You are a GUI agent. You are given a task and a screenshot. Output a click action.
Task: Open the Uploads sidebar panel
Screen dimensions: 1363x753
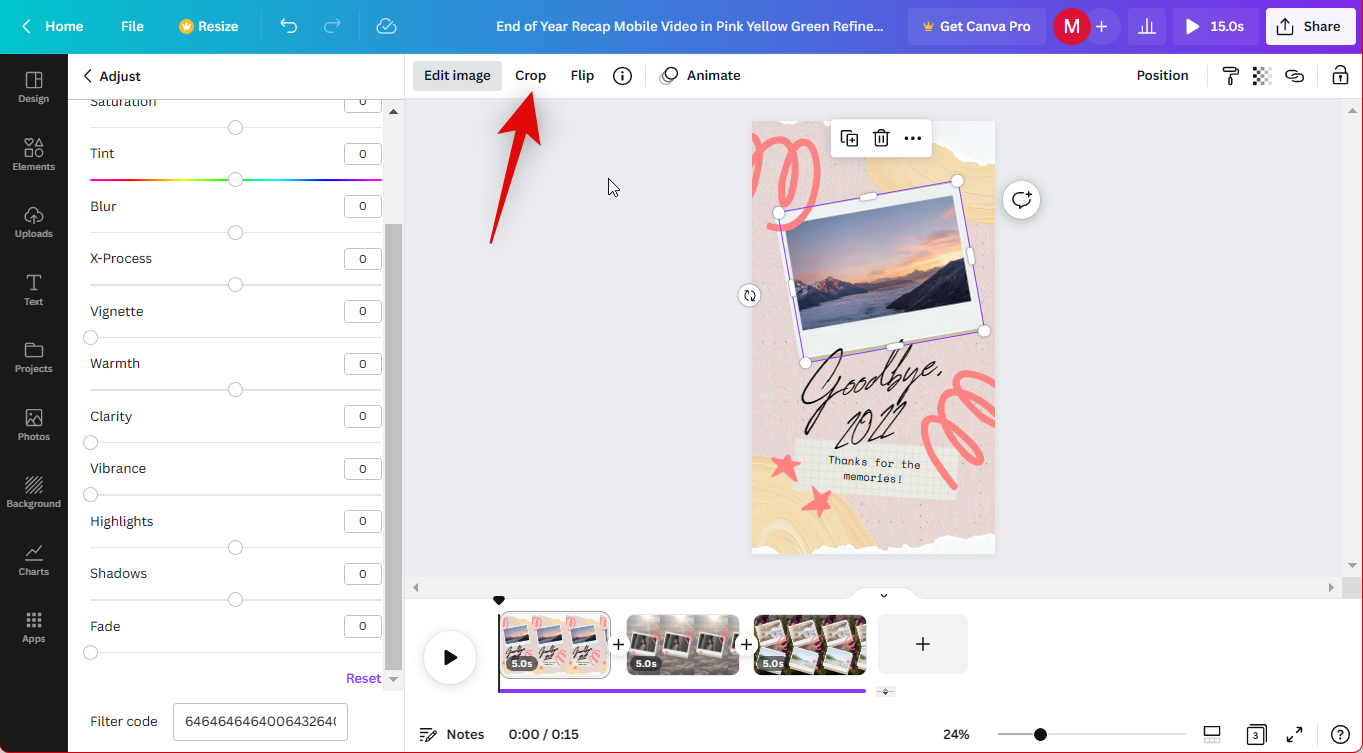[33, 222]
